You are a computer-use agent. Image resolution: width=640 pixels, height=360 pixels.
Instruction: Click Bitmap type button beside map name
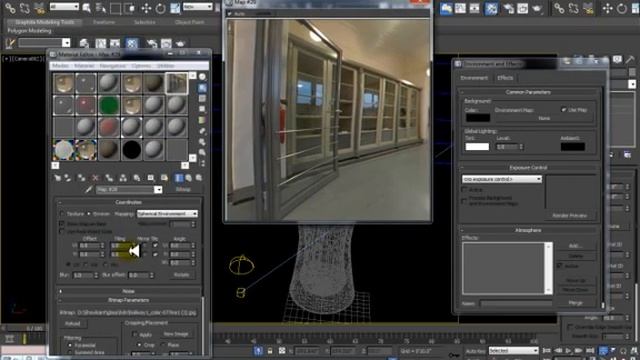[x=183, y=189]
